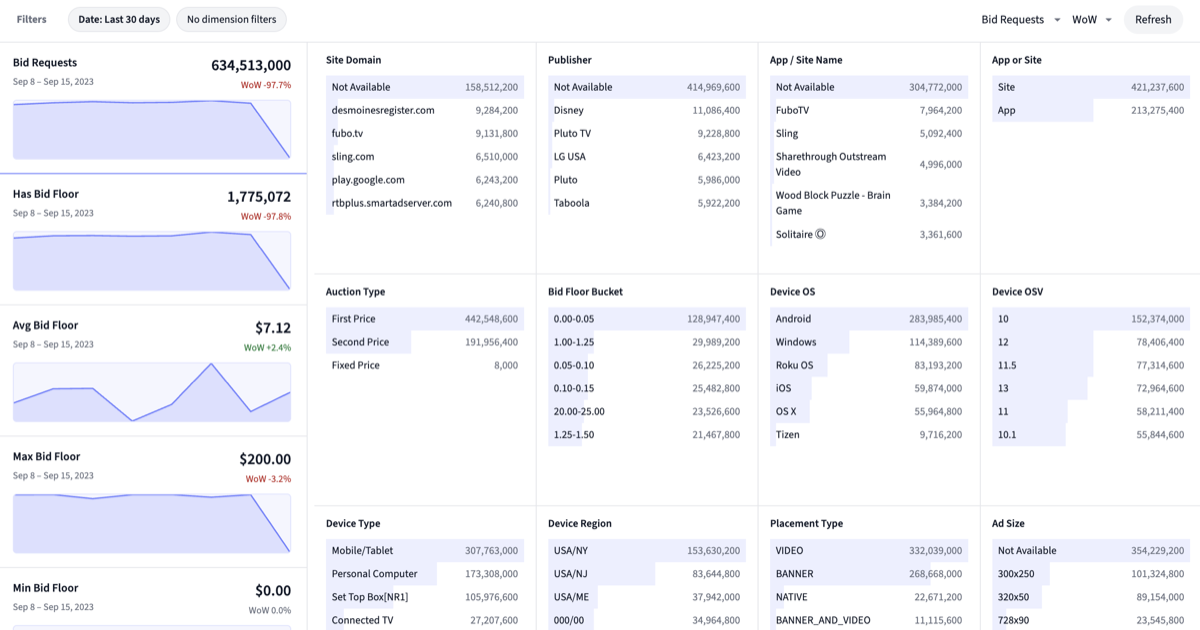Select the 0.00-0.05 Bid Floor Bucket

(646, 318)
